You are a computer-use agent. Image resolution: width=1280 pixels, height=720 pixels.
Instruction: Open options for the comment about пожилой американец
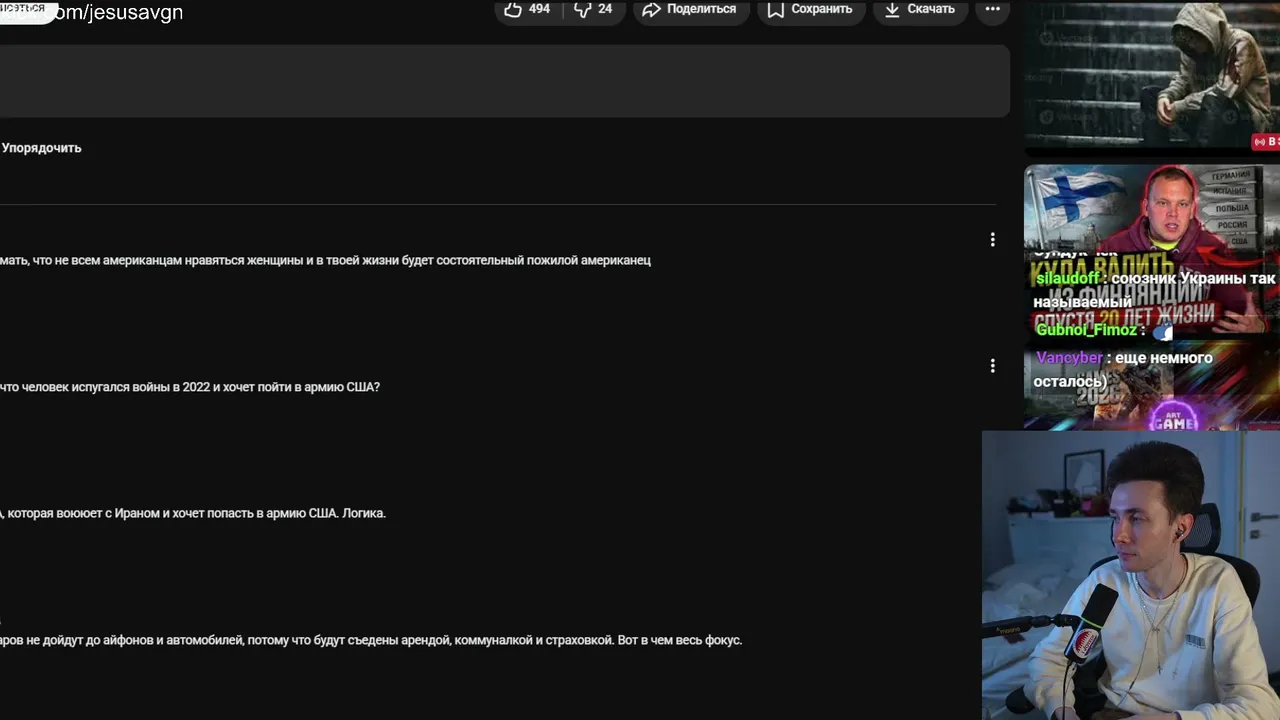[x=992, y=240]
